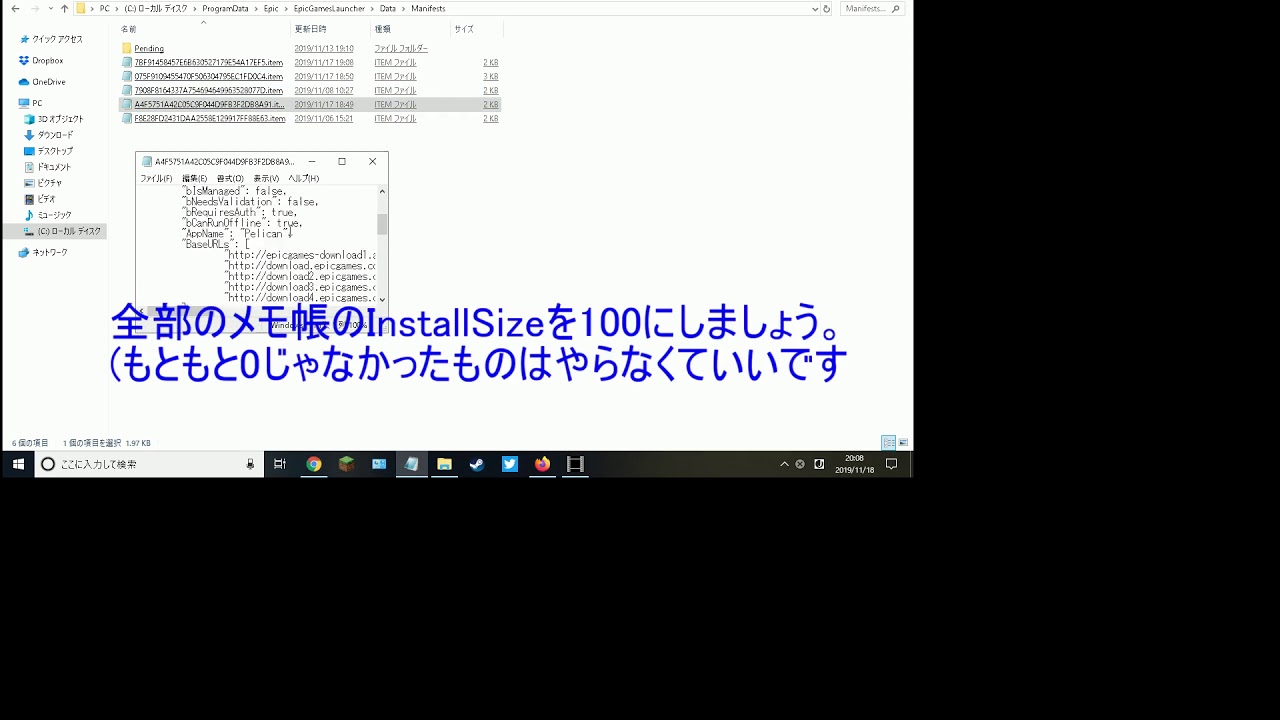Close the Notepad window

pyautogui.click(x=372, y=161)
